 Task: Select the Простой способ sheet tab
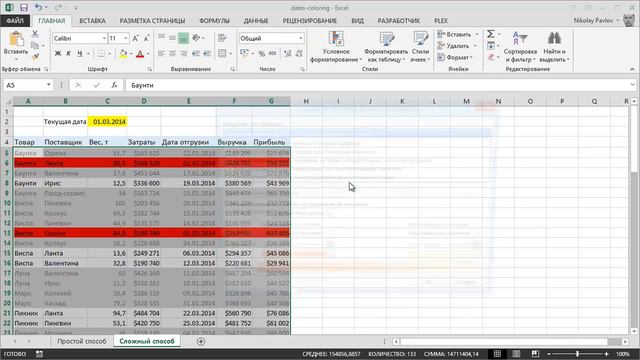82,341
